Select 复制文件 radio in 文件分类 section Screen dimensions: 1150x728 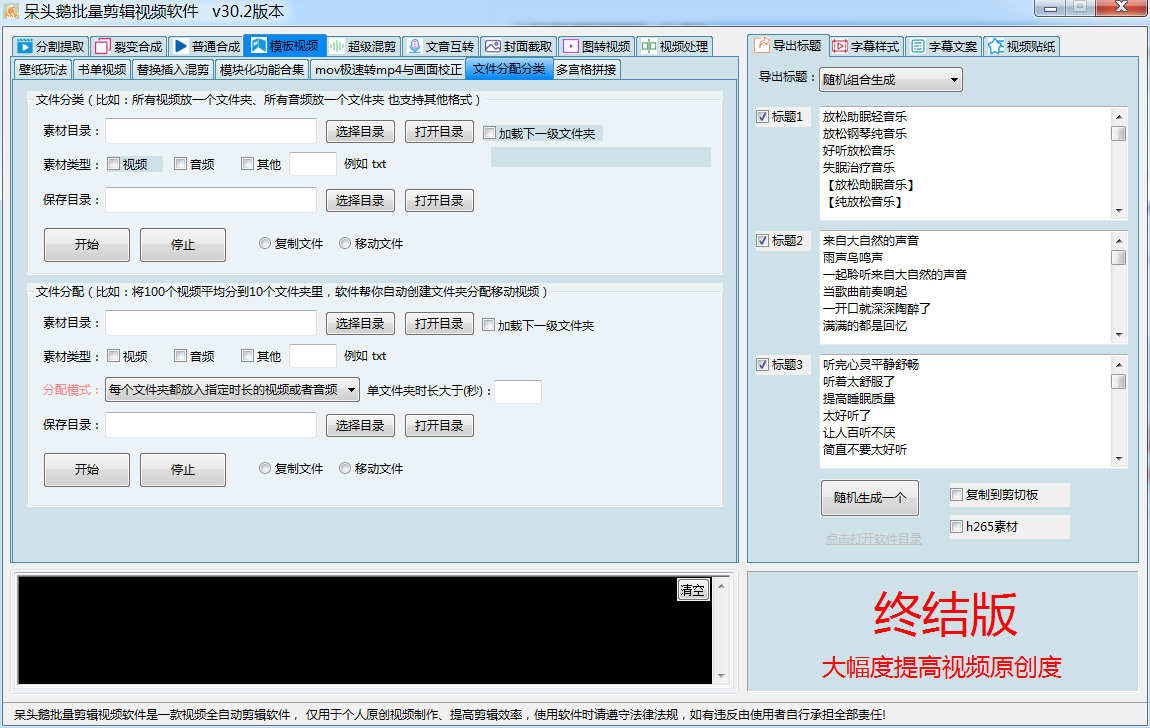click(265, 243)
